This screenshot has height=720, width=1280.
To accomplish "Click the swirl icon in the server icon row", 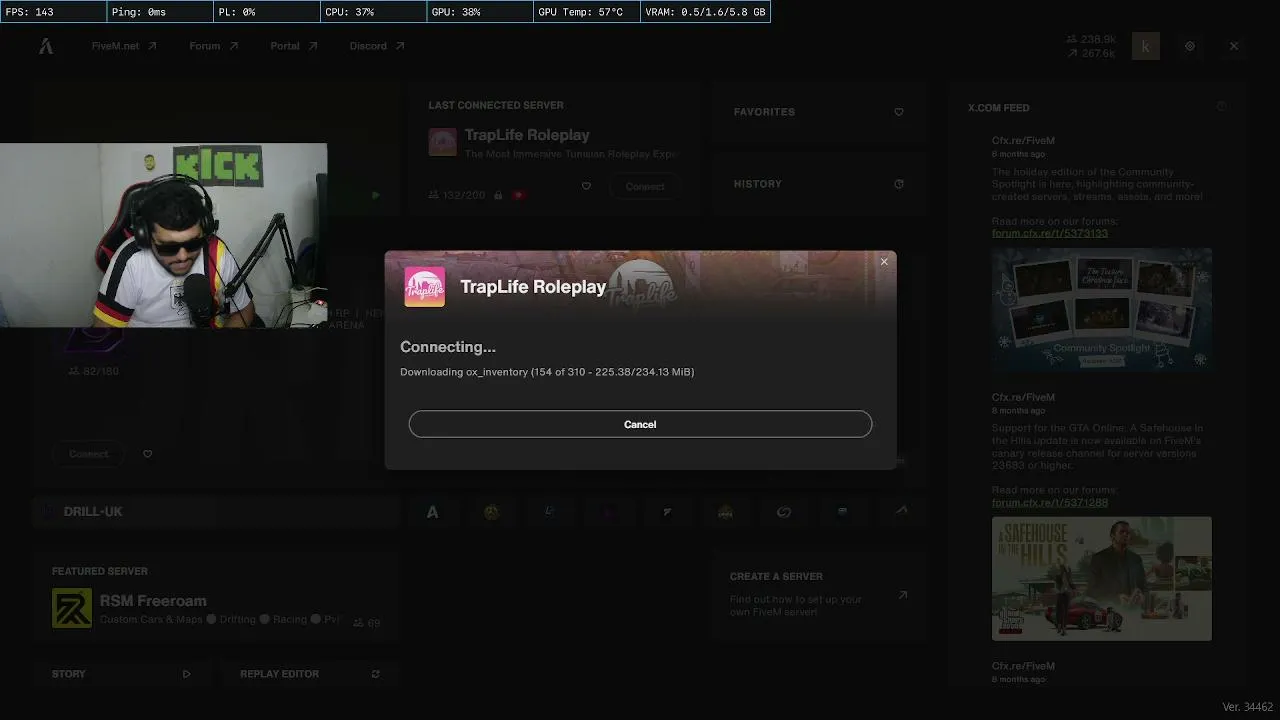I will coord(784,512).
